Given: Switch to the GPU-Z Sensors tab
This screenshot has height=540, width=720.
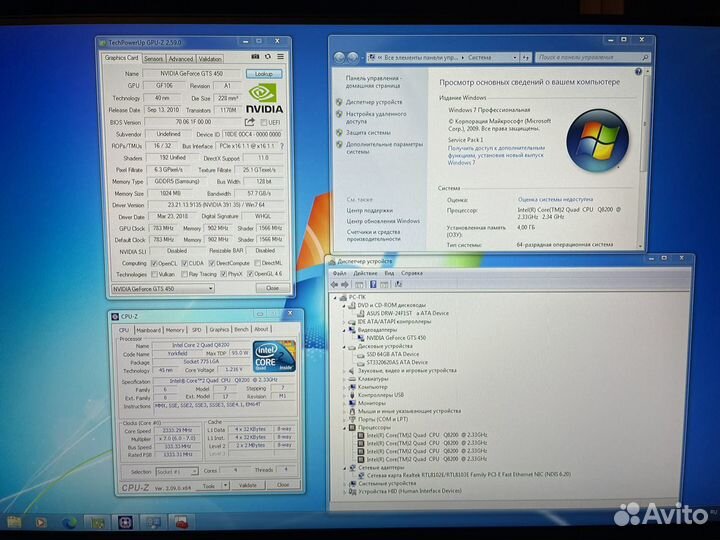Looking at the screenshot, I should 154,58.
